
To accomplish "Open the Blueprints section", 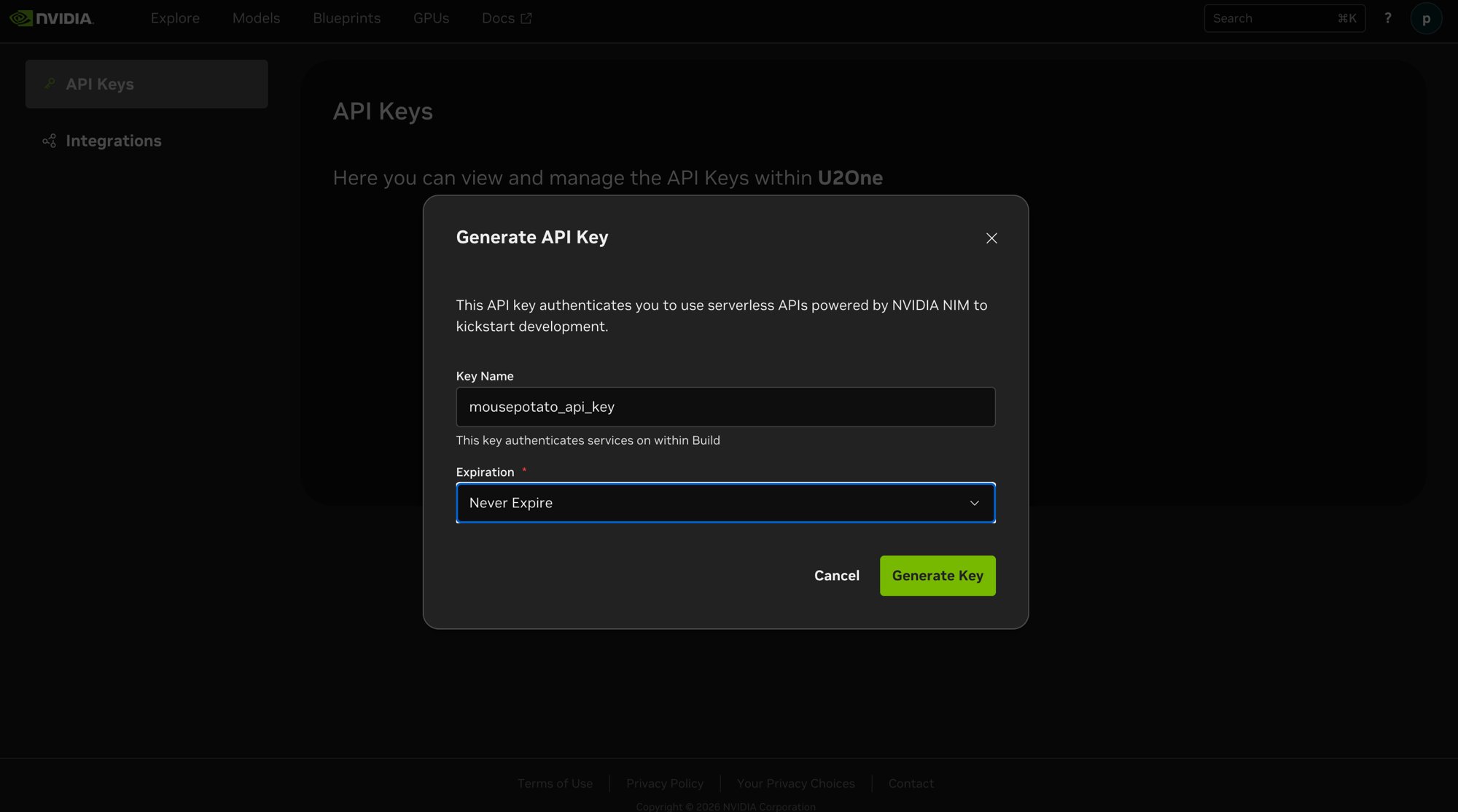I will coord(346,18).
